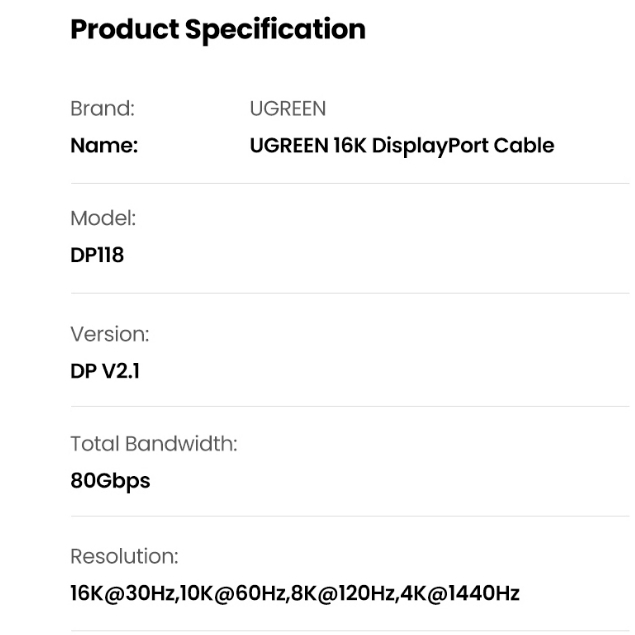Click the Version: field label
Viewport: 635px width, 635px height.
(109, 333)
